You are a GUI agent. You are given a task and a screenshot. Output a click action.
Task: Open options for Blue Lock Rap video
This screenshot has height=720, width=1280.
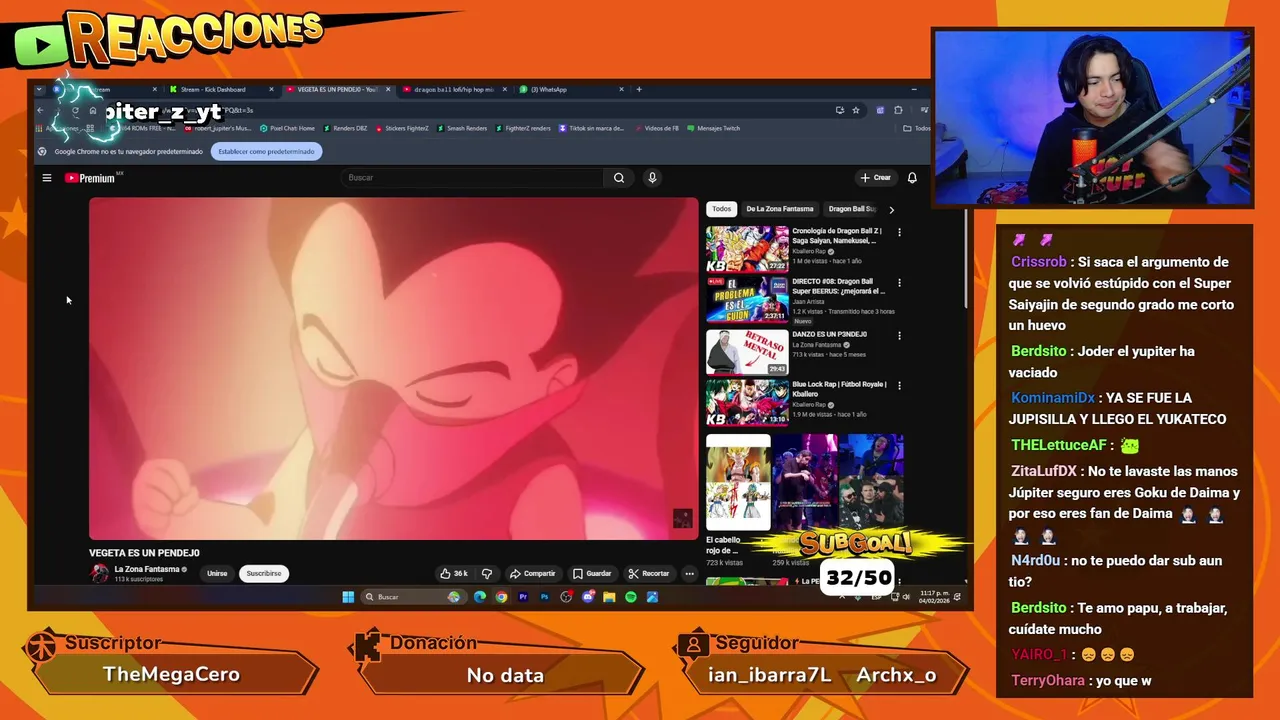click(x=899, y=385)
